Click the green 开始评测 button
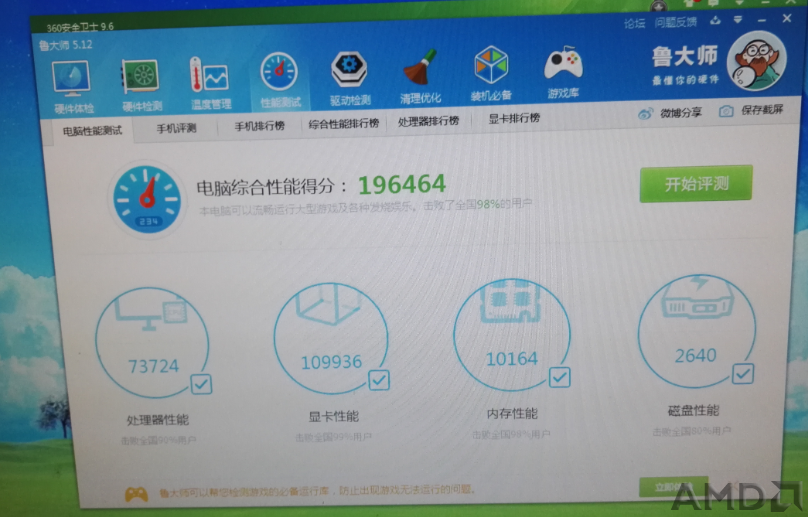 coord(696,184)
